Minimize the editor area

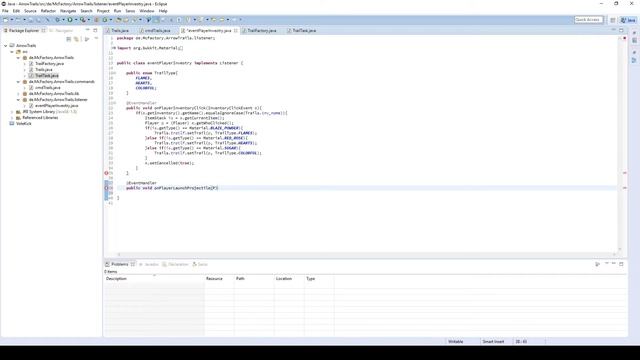613,30
